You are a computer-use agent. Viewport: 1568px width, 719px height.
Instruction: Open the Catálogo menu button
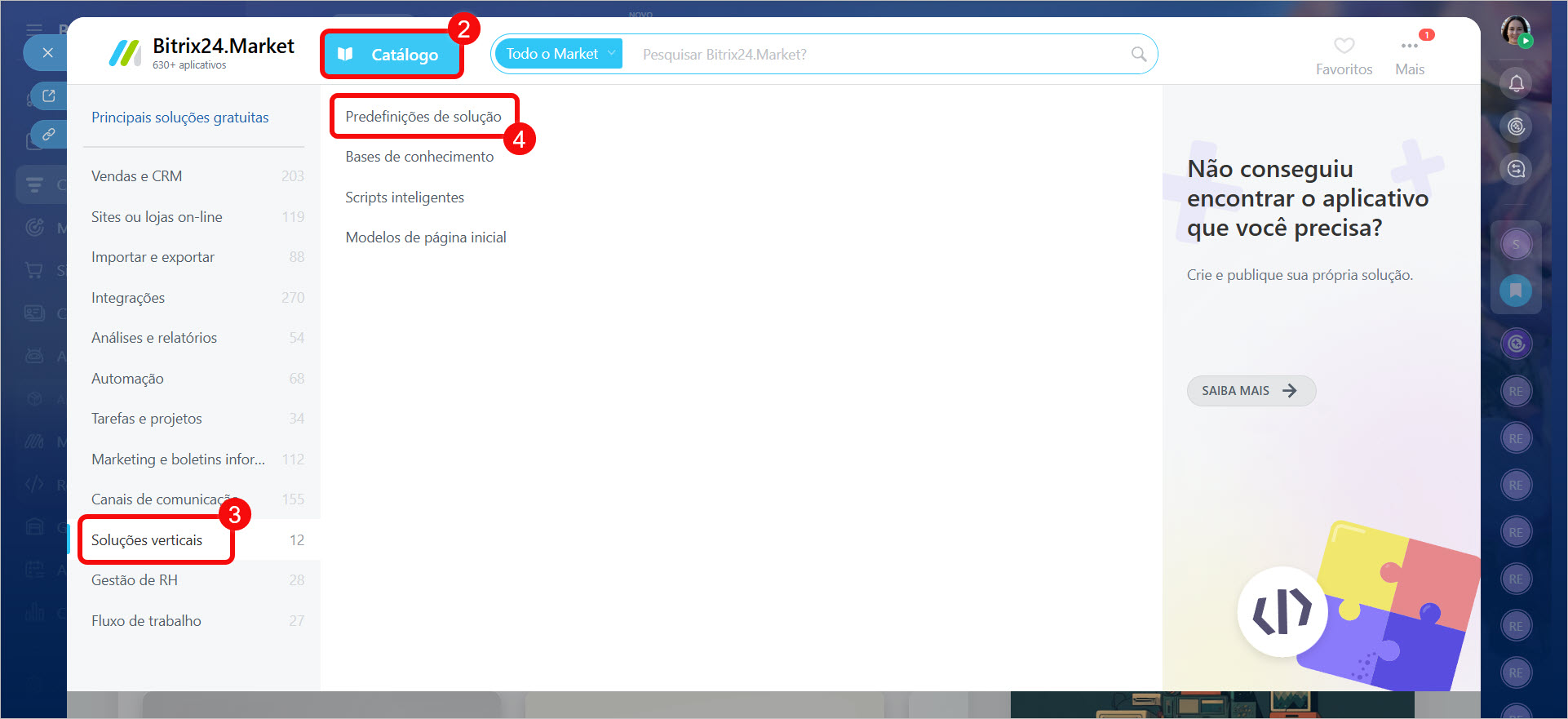point(392,55)
